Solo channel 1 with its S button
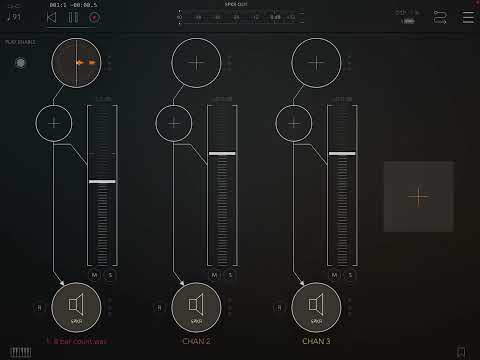The height and width of the screenshot is (360, 480). tap(110, 275)
